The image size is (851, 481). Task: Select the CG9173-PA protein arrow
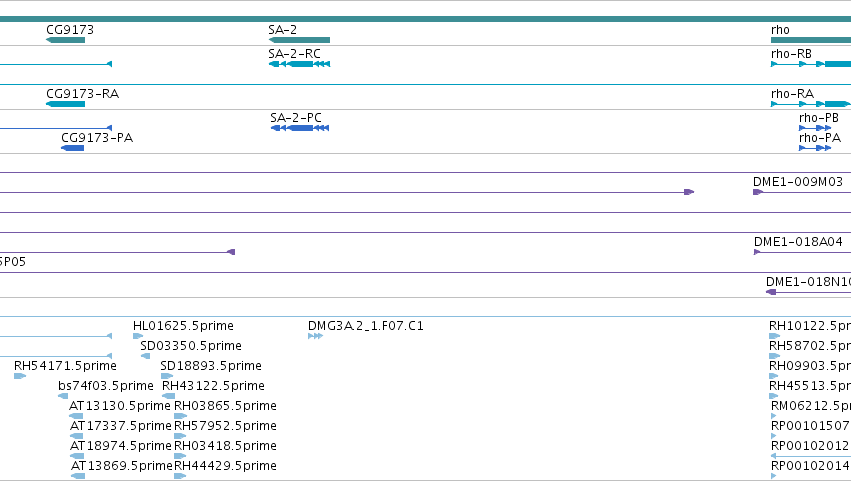(73, 148)
